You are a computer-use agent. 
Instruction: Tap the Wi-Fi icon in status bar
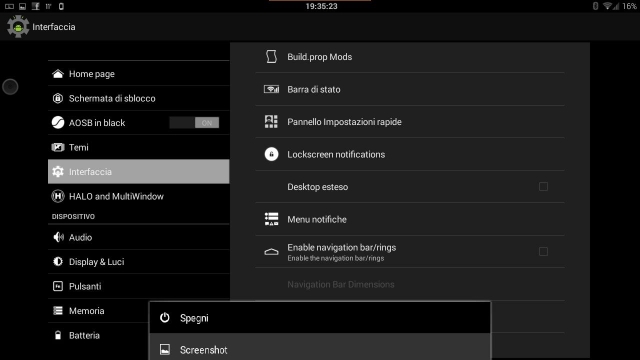(608, 6)
